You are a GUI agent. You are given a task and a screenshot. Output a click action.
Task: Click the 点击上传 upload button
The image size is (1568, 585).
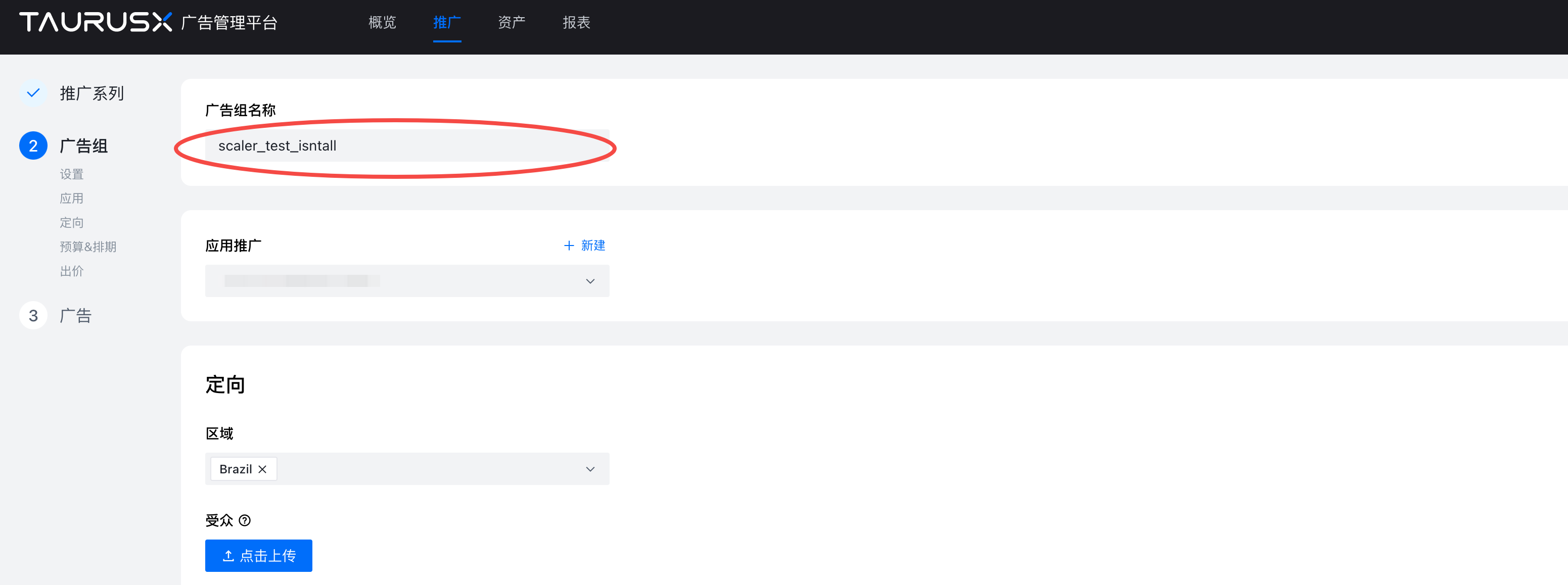pyautogui.click(x=259, y=556)
